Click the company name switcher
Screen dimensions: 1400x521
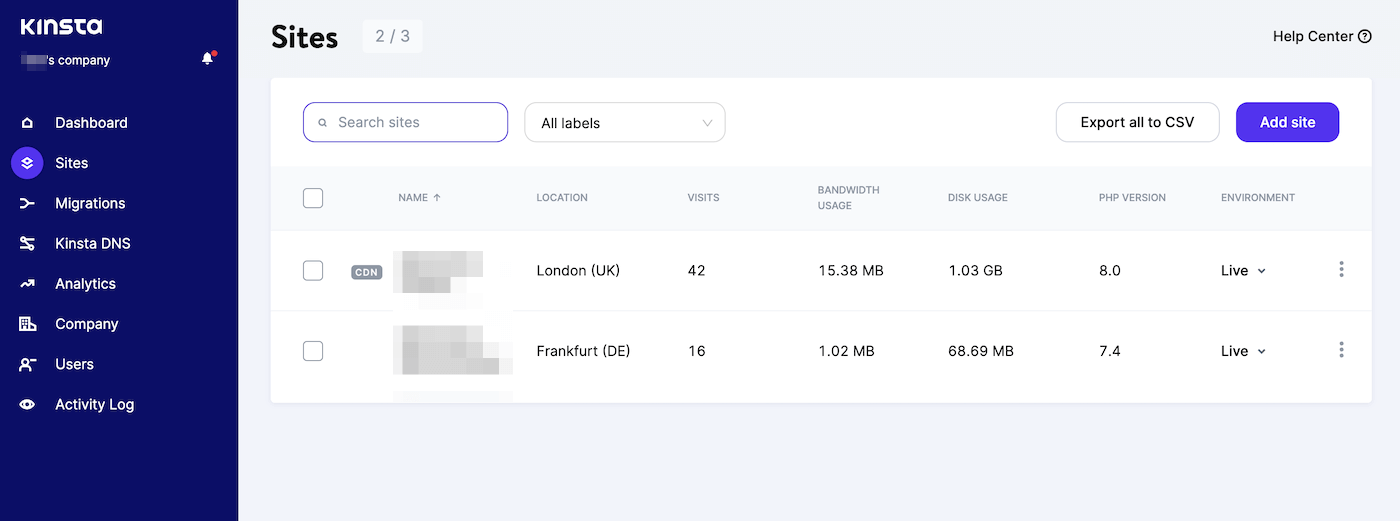tap(65, 60)
